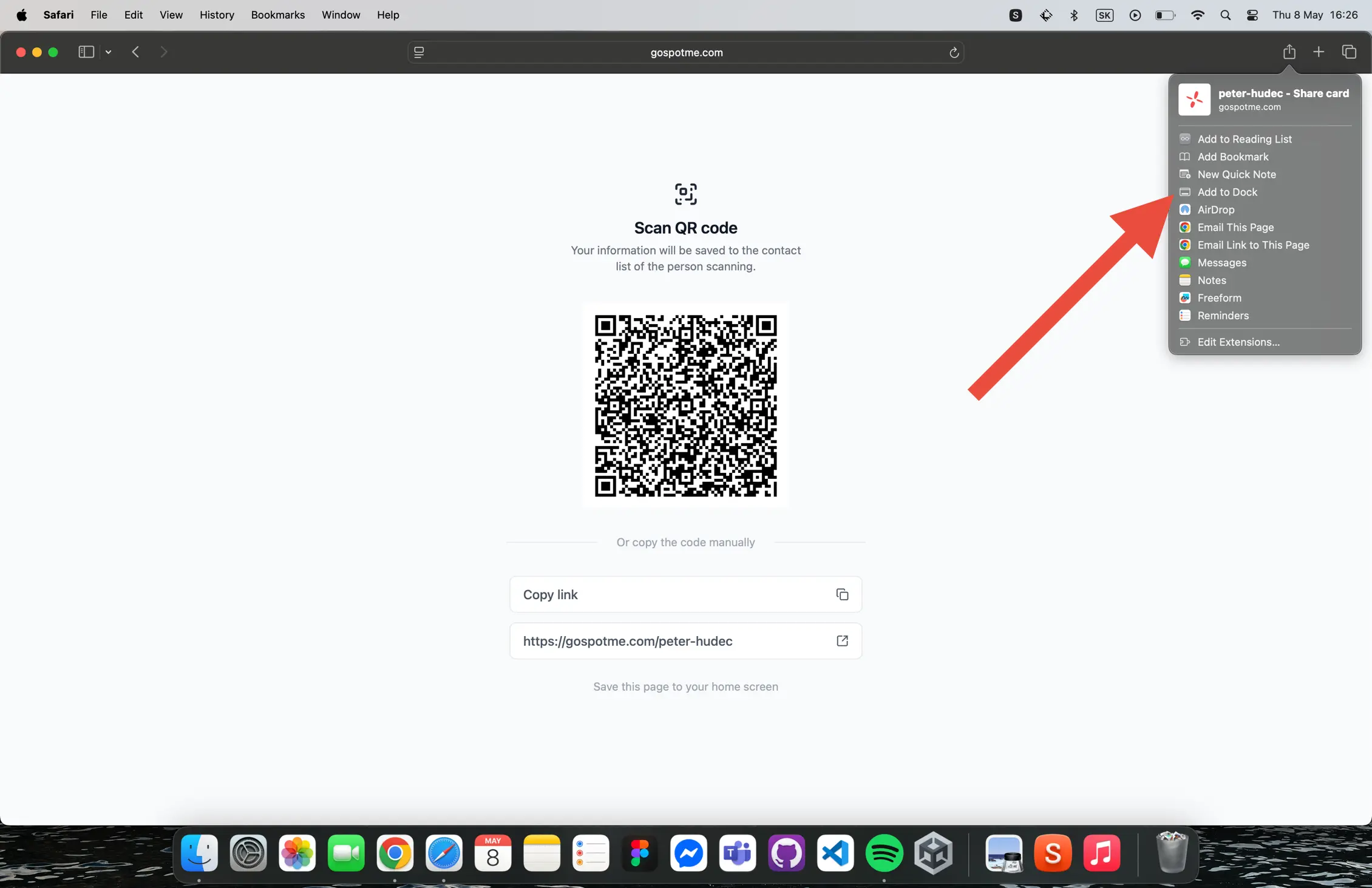Open Spotify from the Dock
The image size is (1372, 888).
(885, 853)
